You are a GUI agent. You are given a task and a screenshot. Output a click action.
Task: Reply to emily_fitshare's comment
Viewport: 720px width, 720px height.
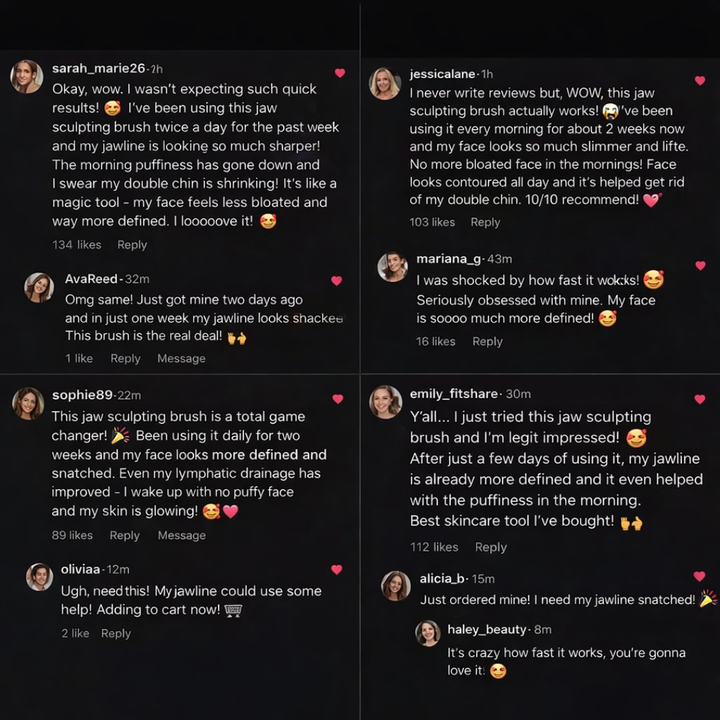(491, 548)
